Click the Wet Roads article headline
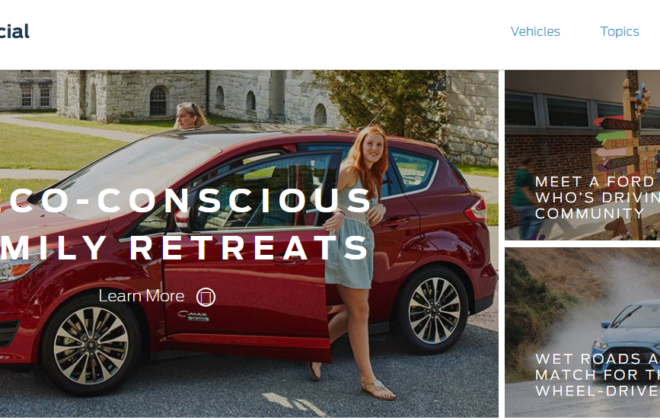The image size is (660, 420). click(597, 375)
